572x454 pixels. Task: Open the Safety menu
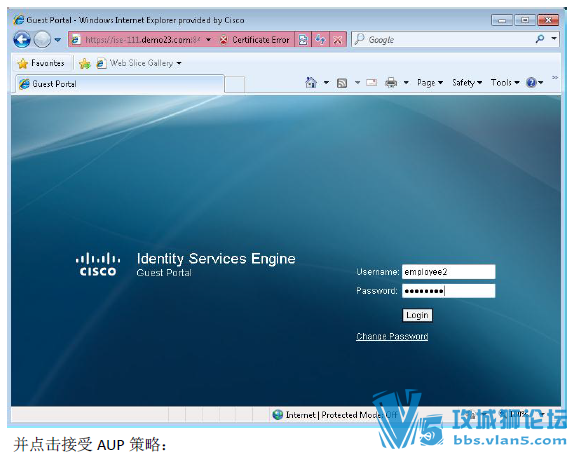[467, 83]
